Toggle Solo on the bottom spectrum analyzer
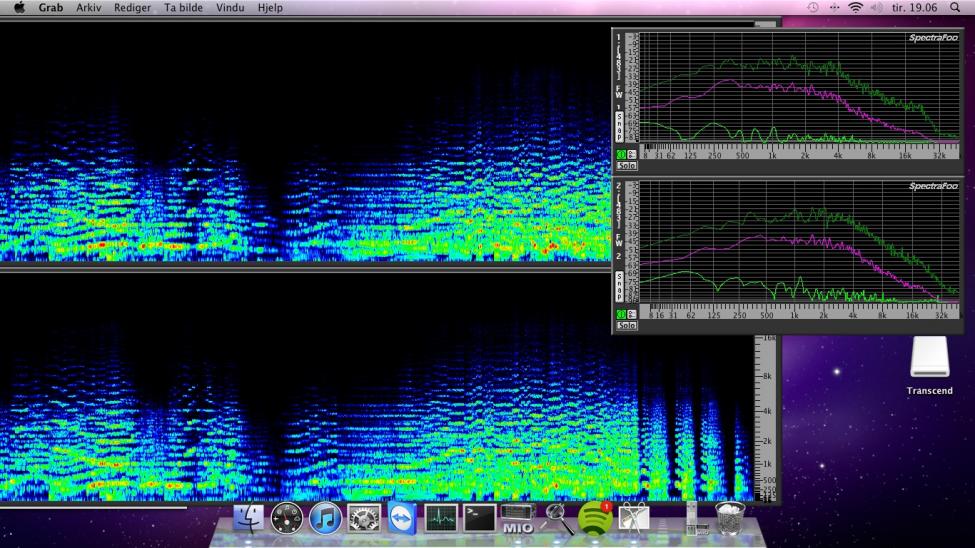Viewport: 975px width, 548px height. click(627, 325)
